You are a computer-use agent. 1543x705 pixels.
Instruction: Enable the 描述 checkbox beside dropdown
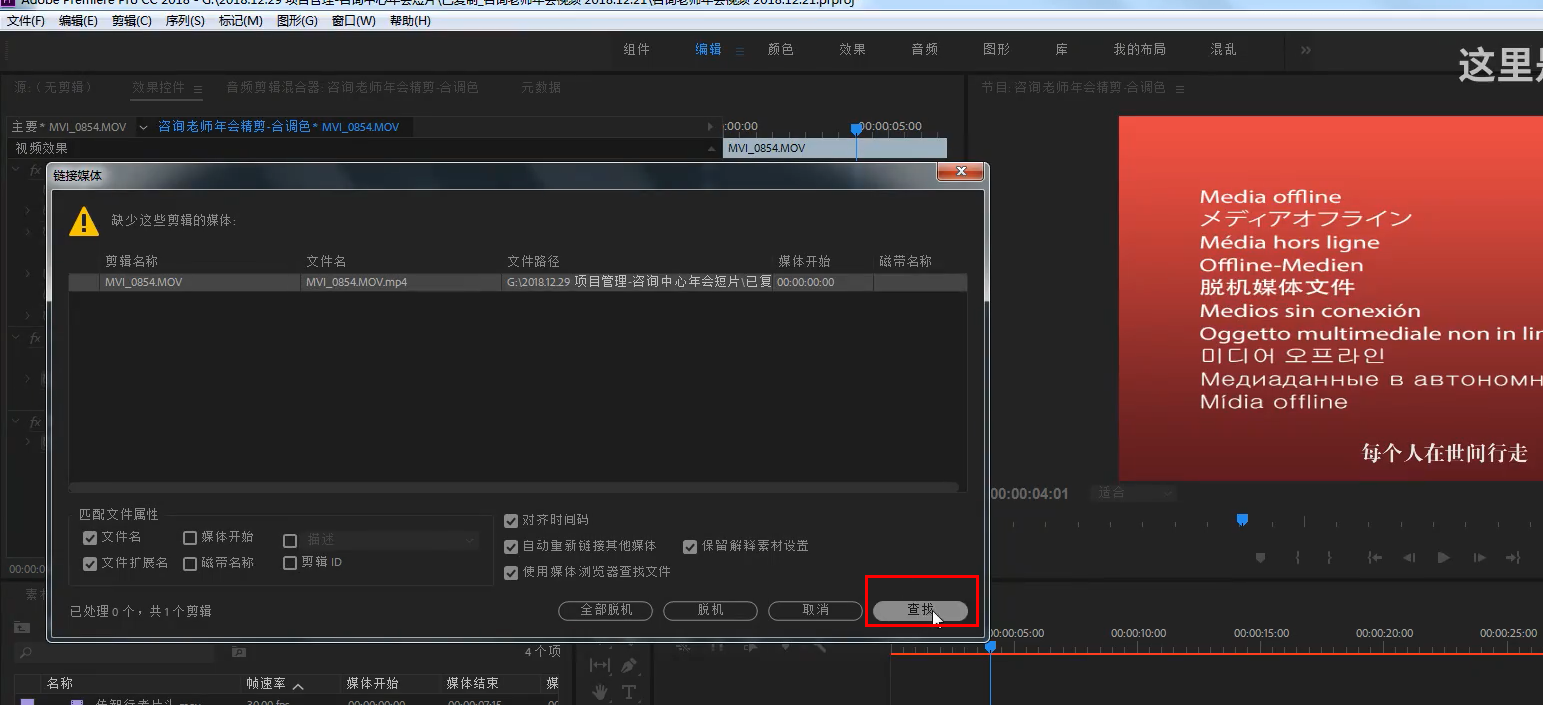[290, 541]
